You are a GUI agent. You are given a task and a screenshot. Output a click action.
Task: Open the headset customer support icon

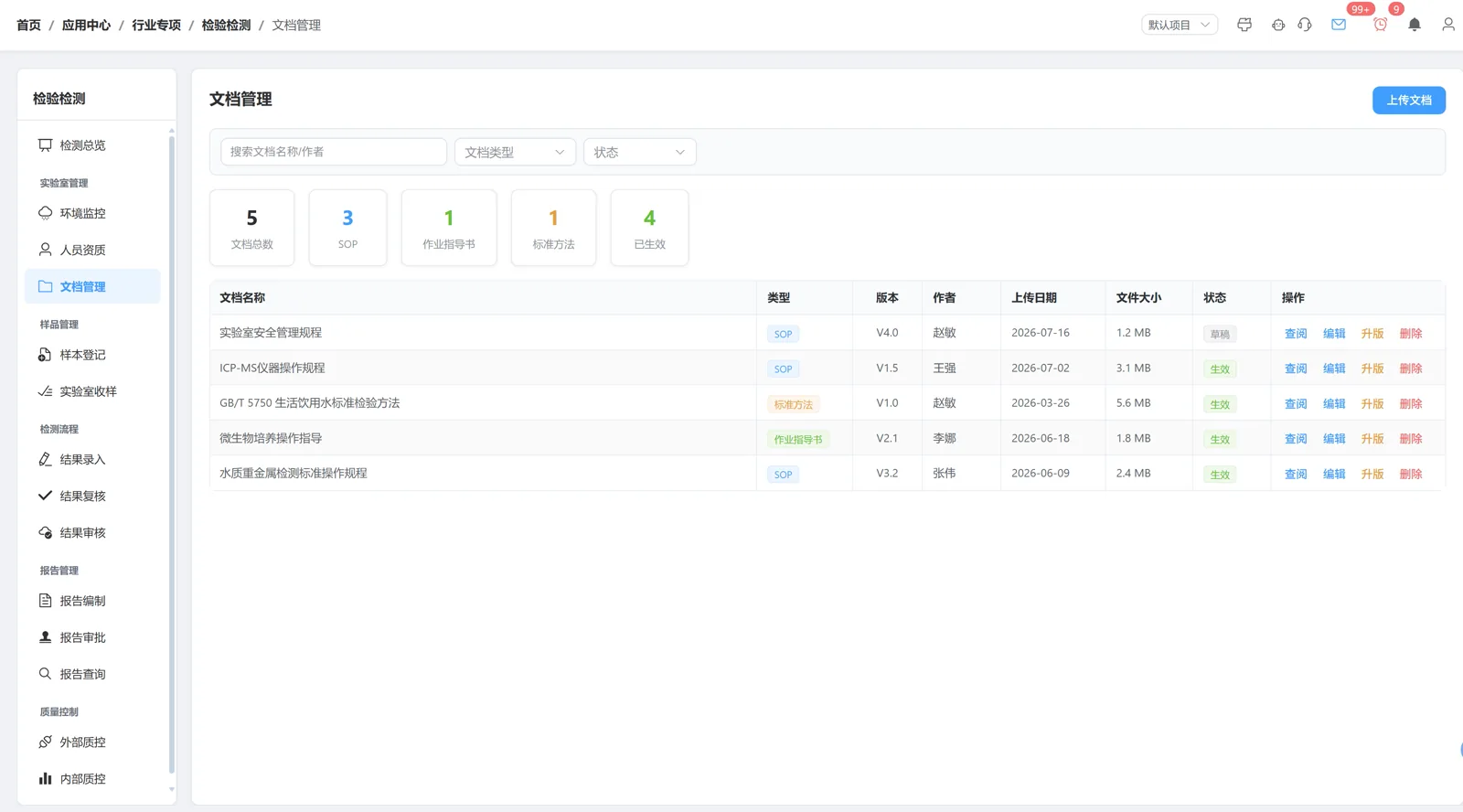(x=1305, y=25)
